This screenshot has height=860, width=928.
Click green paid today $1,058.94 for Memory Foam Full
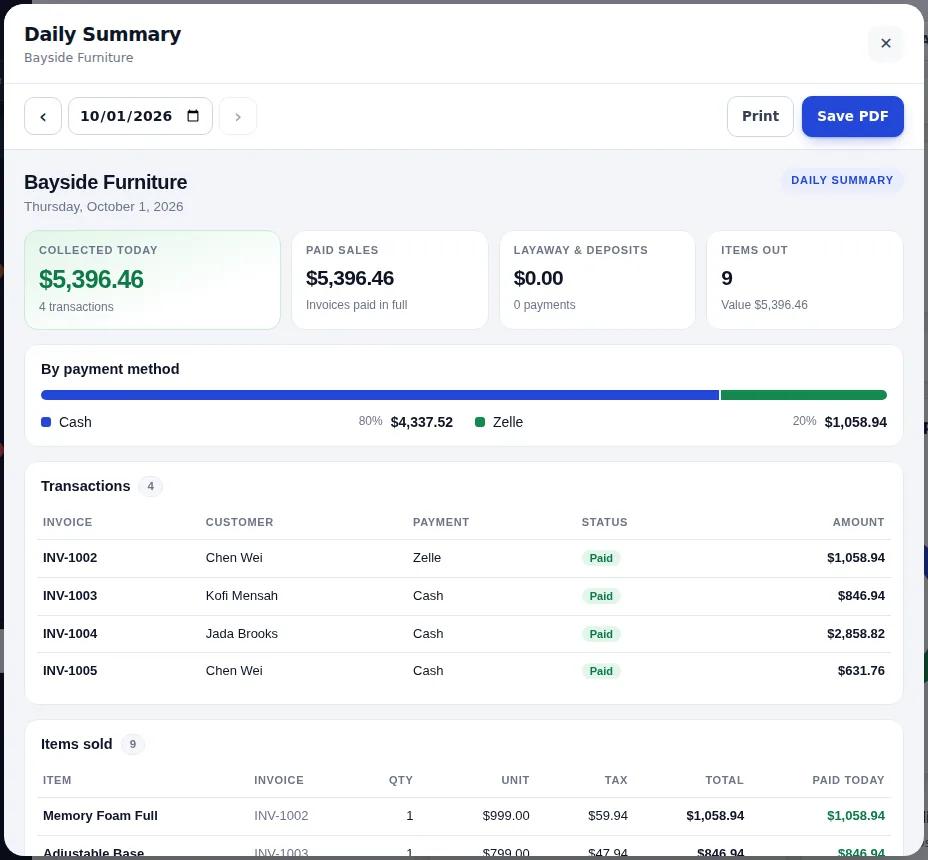click(856, 816)
